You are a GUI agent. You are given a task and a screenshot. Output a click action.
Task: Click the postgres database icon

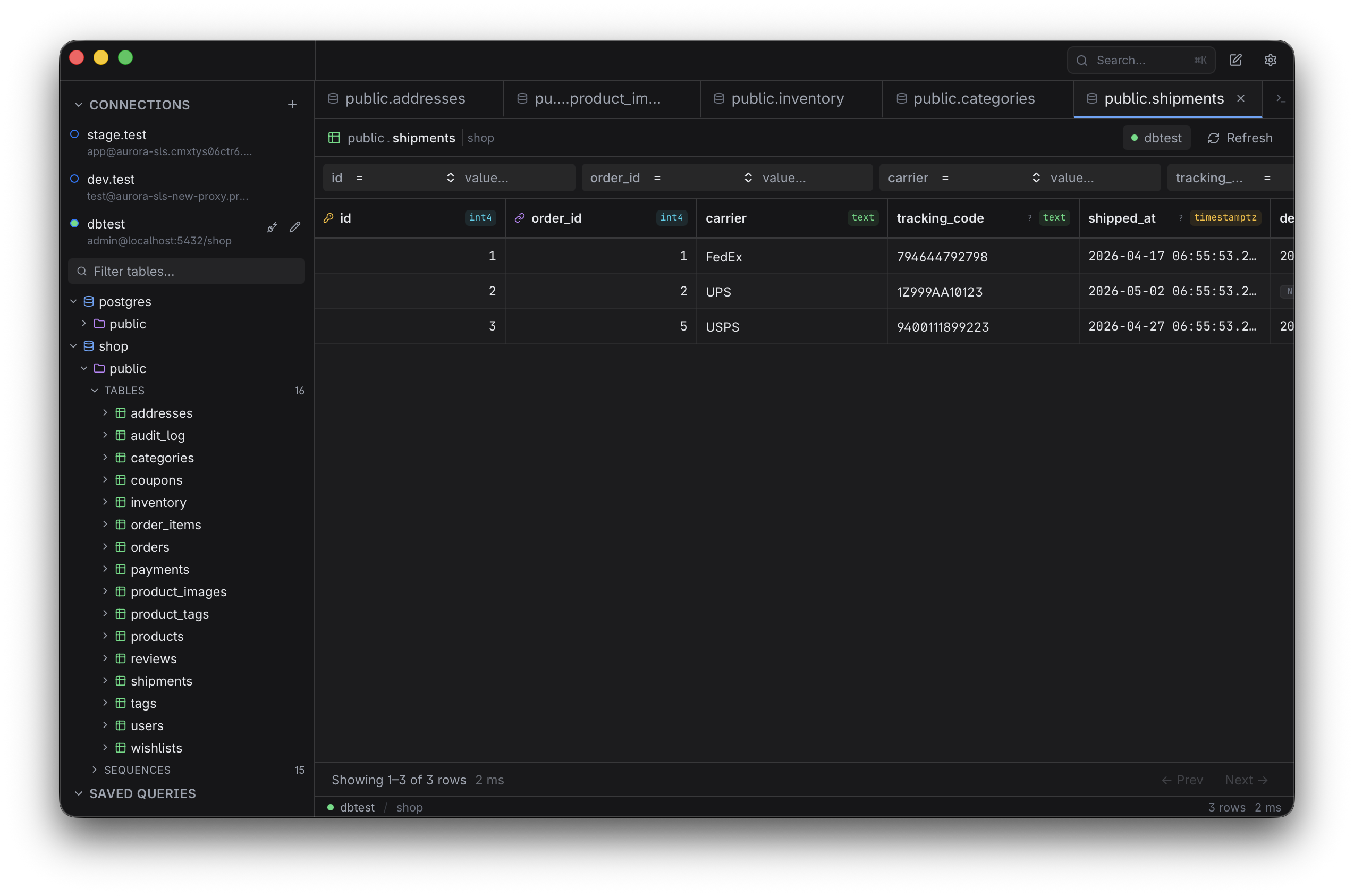(89, 301)
